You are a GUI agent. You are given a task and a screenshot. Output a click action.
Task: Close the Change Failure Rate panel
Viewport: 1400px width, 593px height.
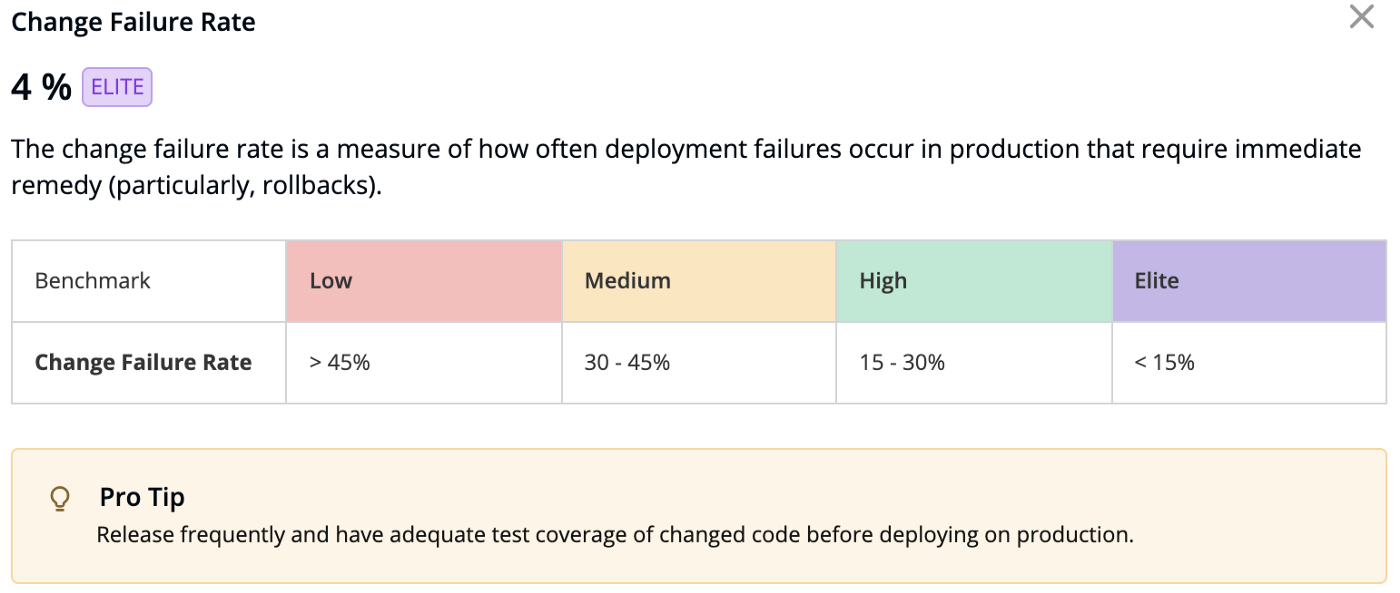tap(1362, 17)
